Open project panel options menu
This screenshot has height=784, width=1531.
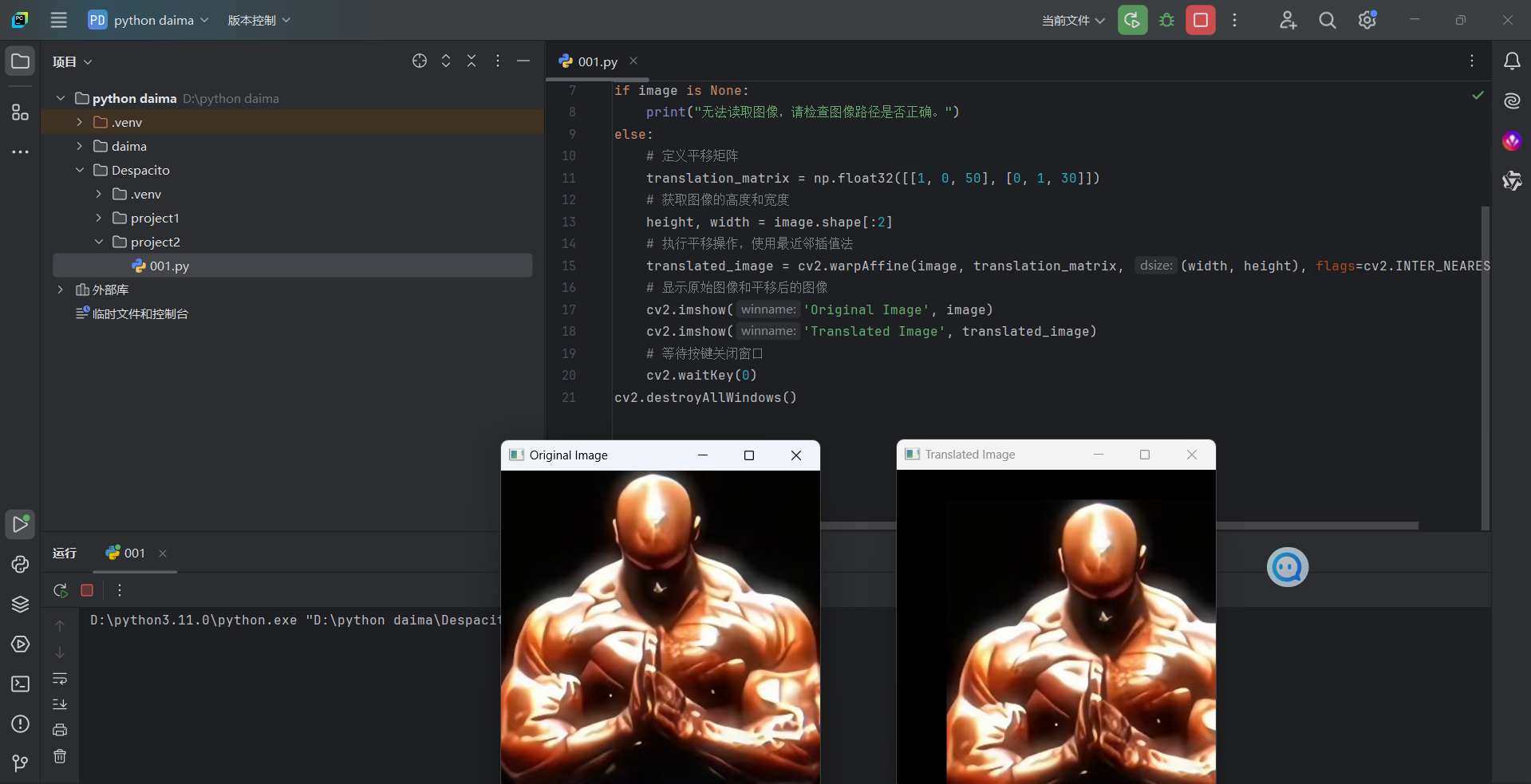pyautogui.click(x=498, y=61)
